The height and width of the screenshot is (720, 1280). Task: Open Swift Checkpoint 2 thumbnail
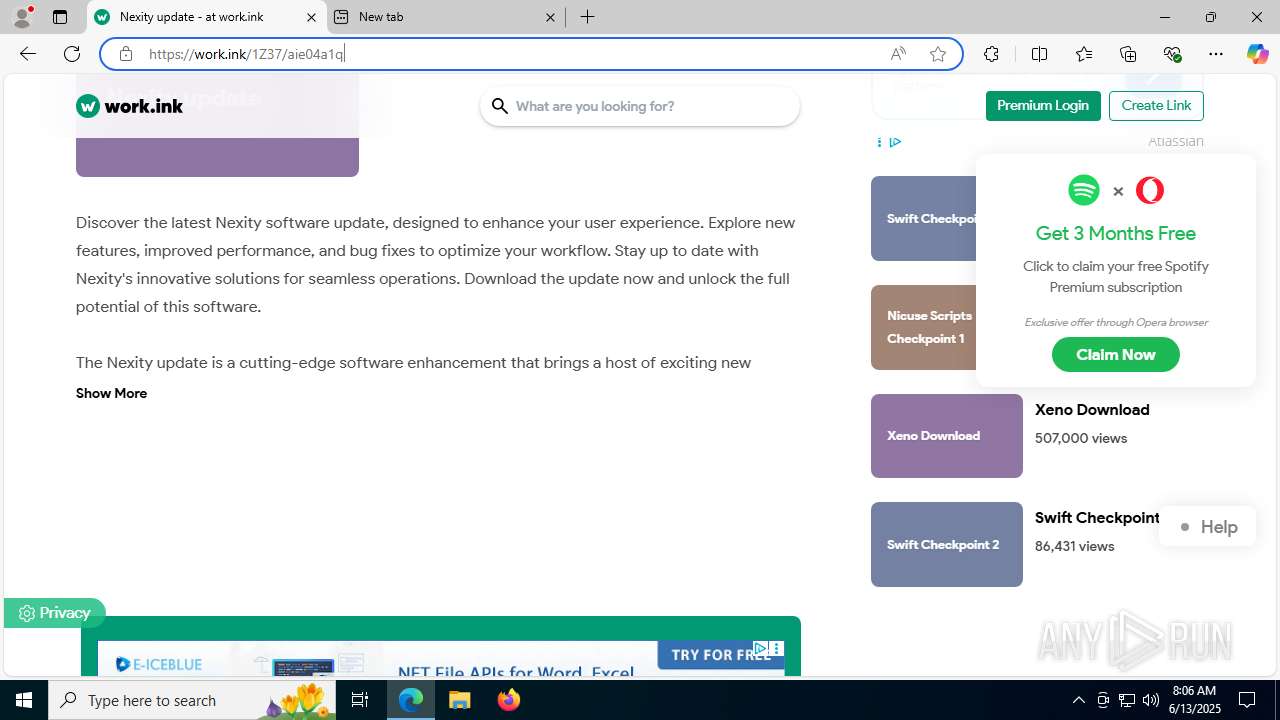point(947,544)
